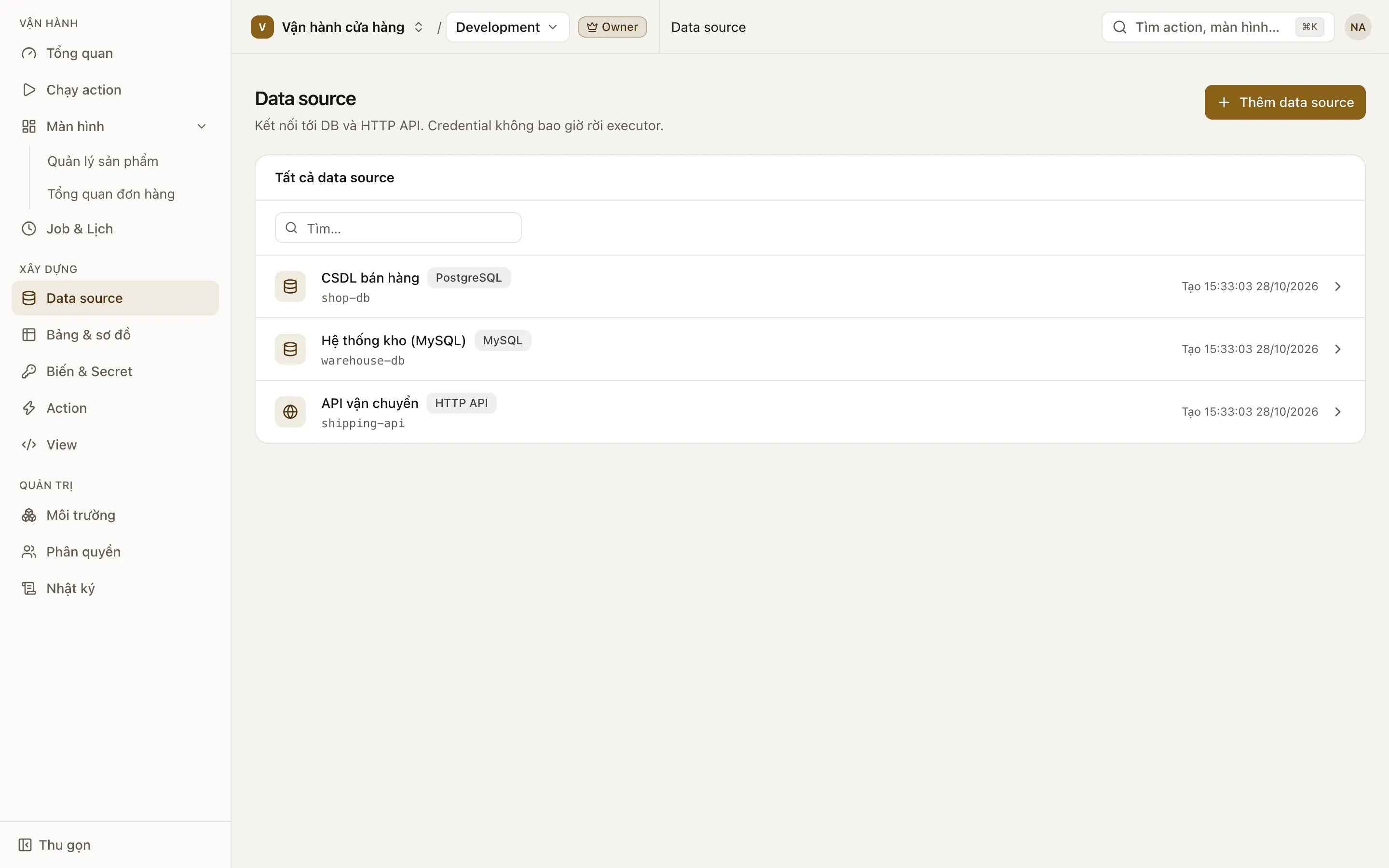The width and height of the screenshot is (1389, 868).
Task: Click the warehouse-db identifier text
Action: click(x=363, y=361)
